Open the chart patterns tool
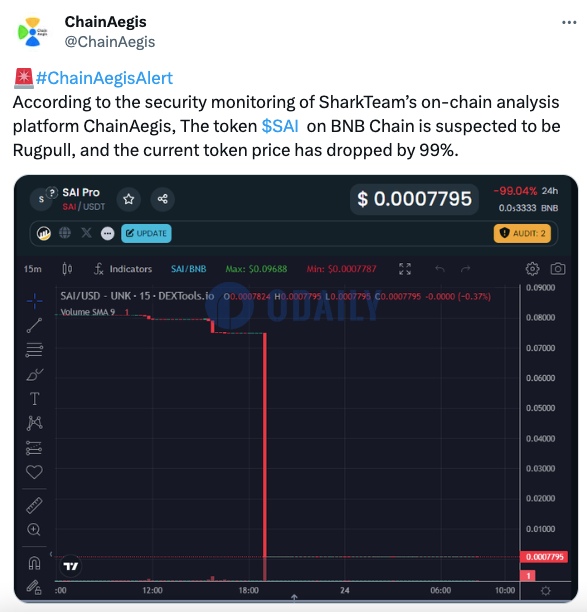The height and width of the screenshot is (612, 587). point(34,423)
